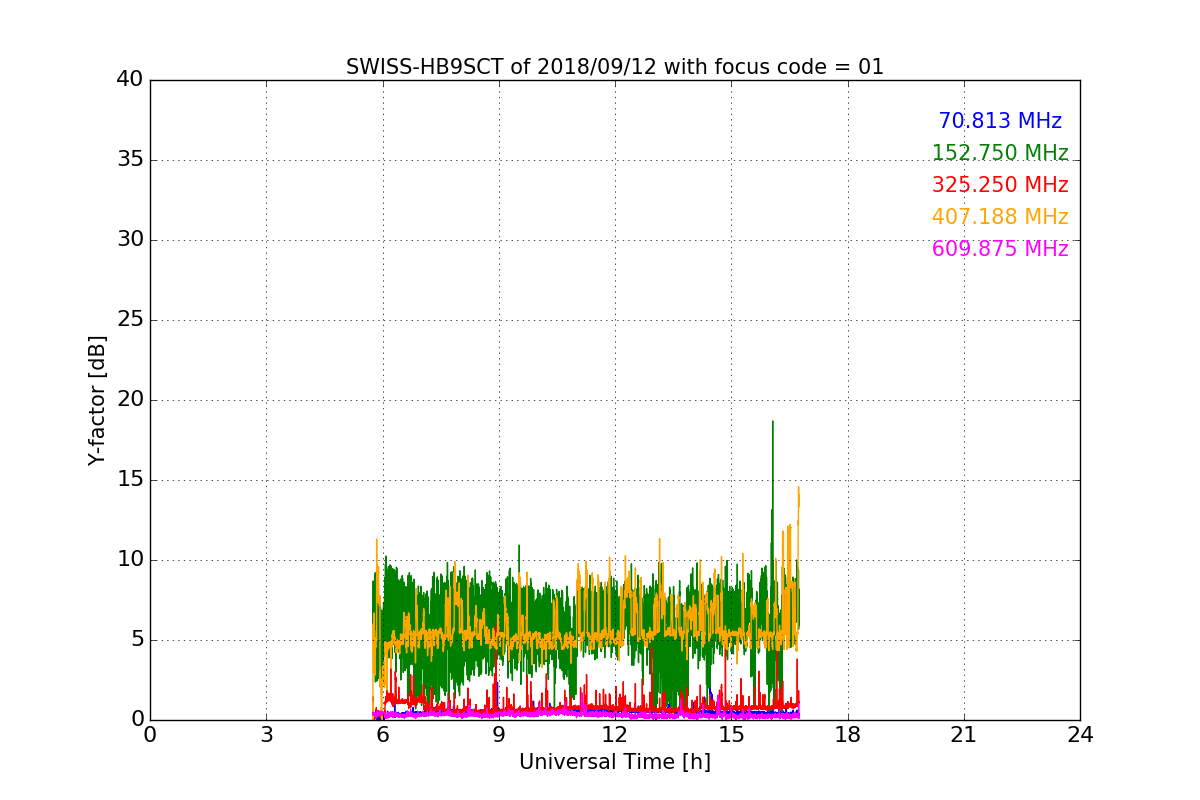Click the x-axis tick label 21
The height and width of the screenshot is (800, 1200).
(x=964, y=735)
